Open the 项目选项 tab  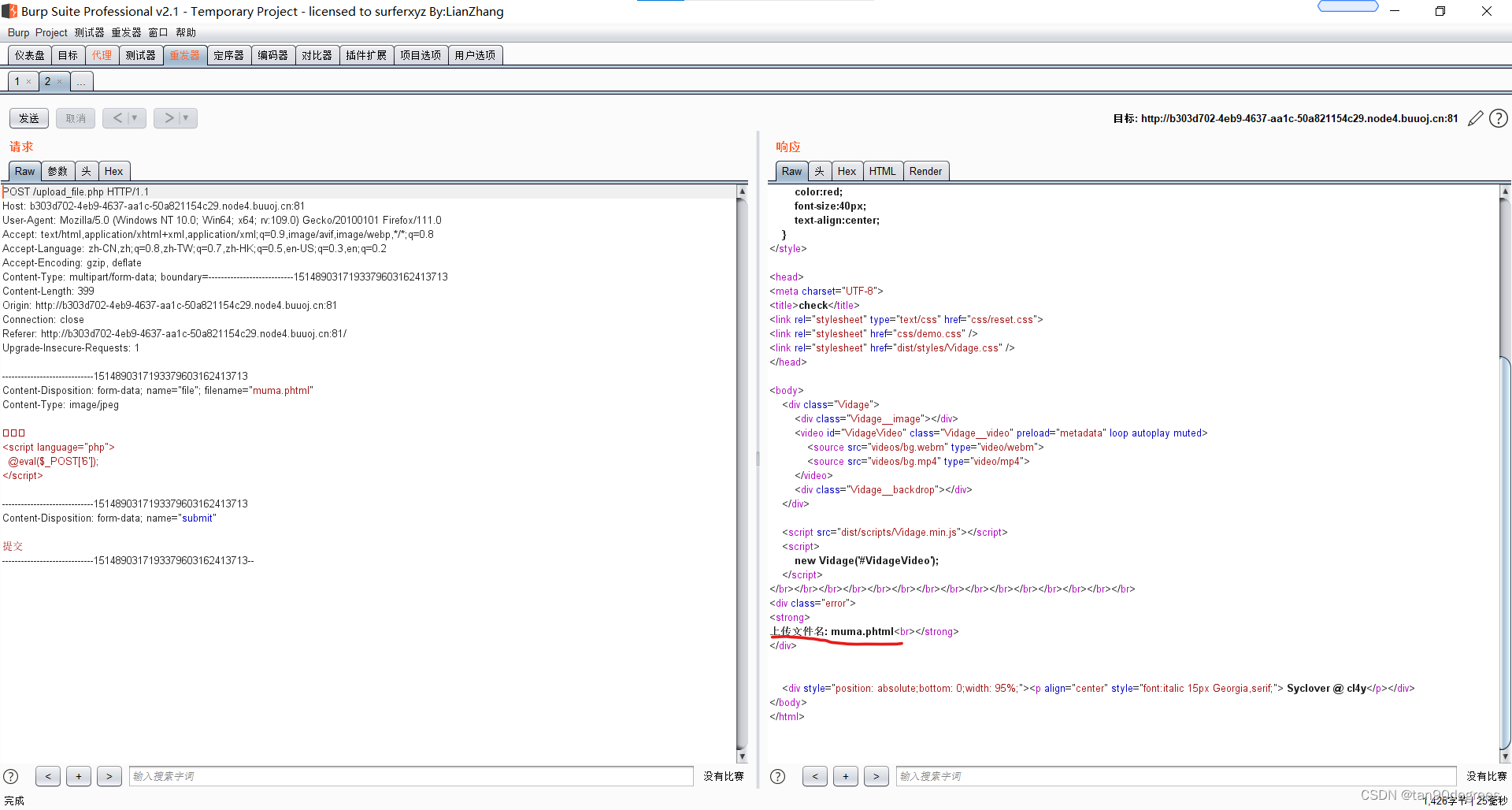421,55
